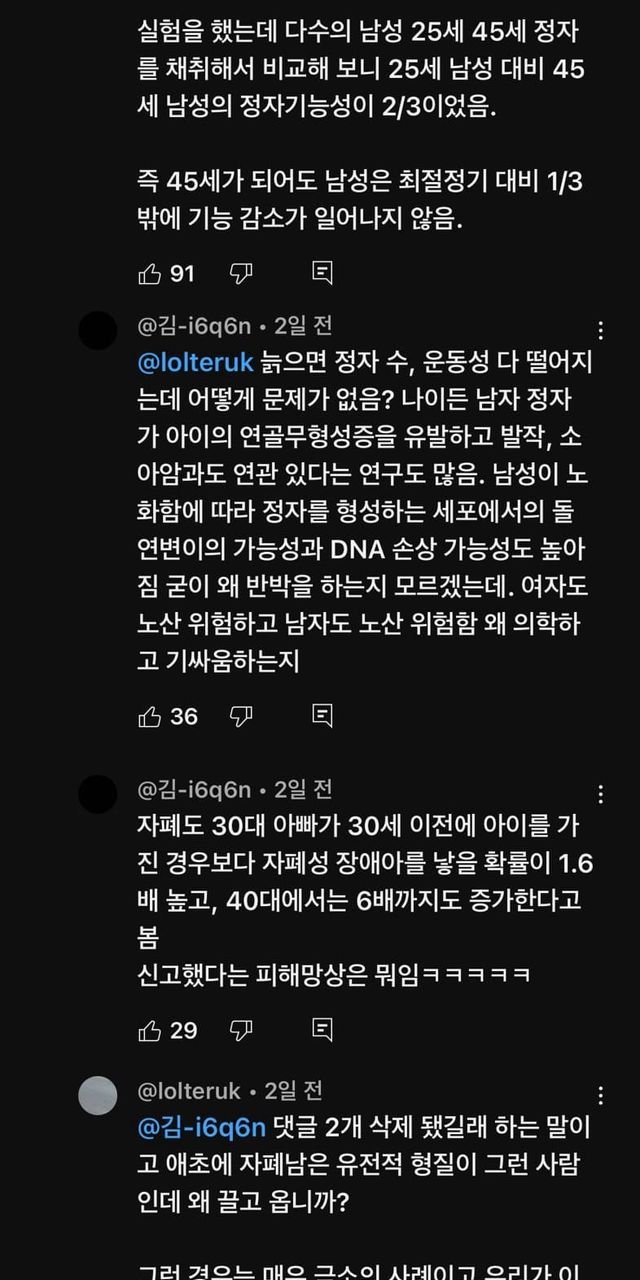Open options menu for lolteruk's reply comment
The image size is (640, 1280).
pyautogui.click(x=600, y=1096)
